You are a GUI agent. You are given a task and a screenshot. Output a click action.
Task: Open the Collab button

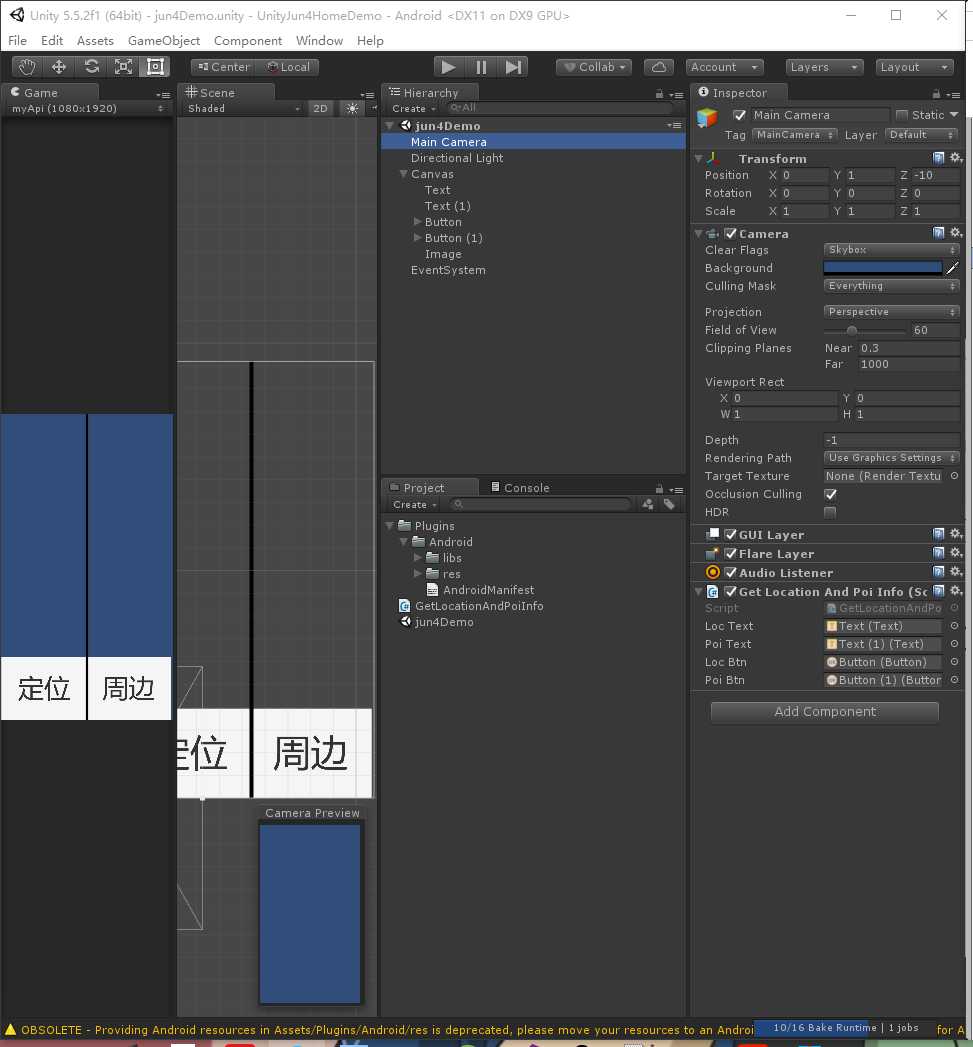tap(594, 67)
